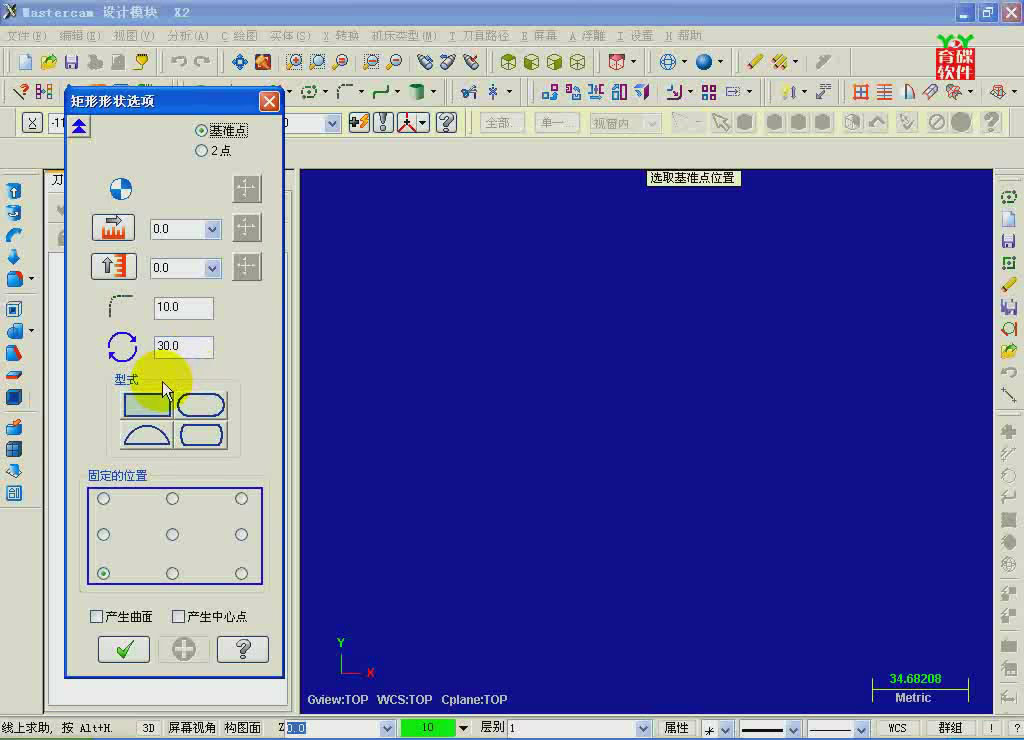The width and height of the screenshot is (1024, 740).
Task: Open the Z depth dropdown in status bar
Action: tap(387, 728)
